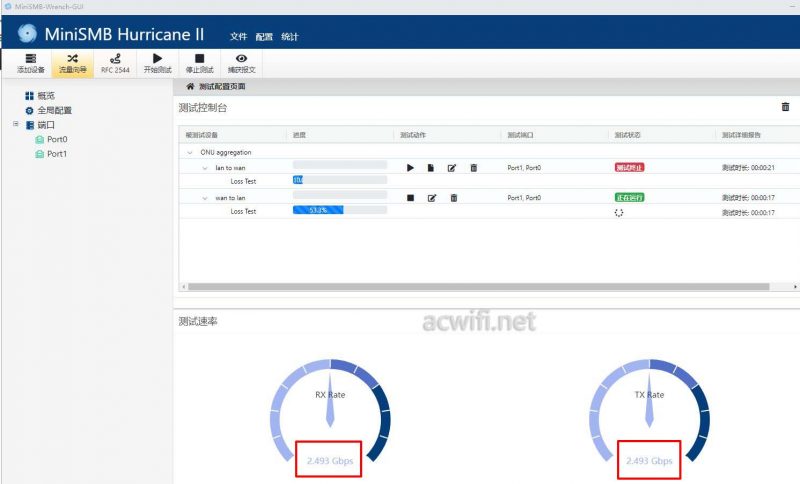
Task: Delete the wan to lan test
Action: (454, 198)
